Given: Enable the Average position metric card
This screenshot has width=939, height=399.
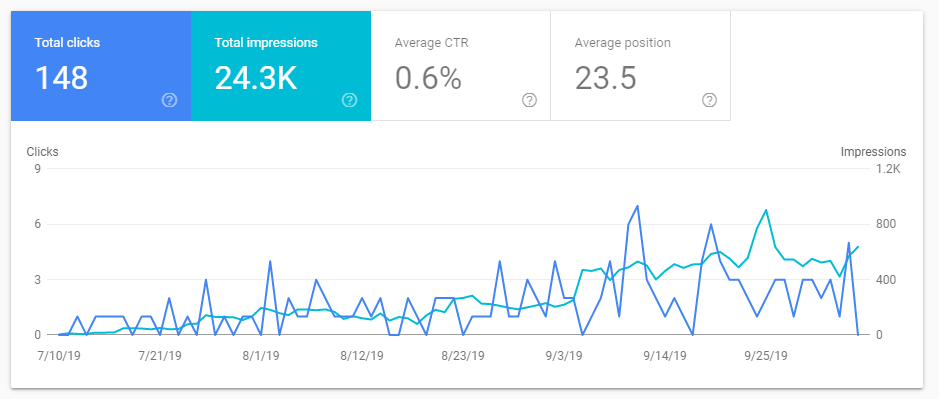Looking at the screenshot, I should click(640, 66).
